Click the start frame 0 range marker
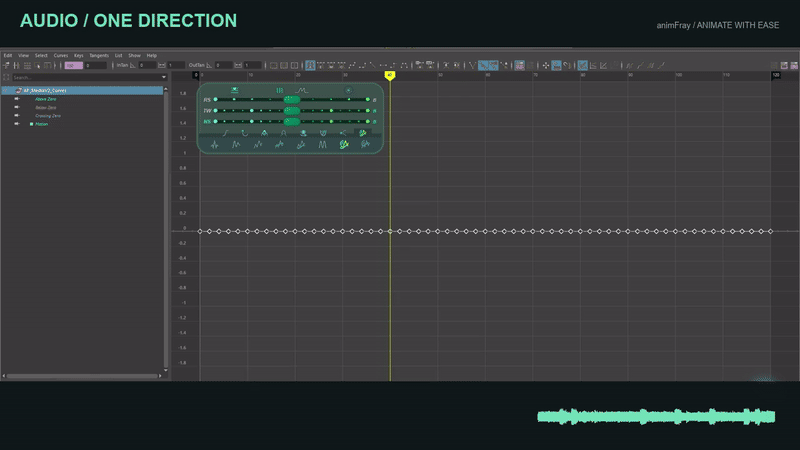Viewport: 800px width, 450px height. coord(195,75)
